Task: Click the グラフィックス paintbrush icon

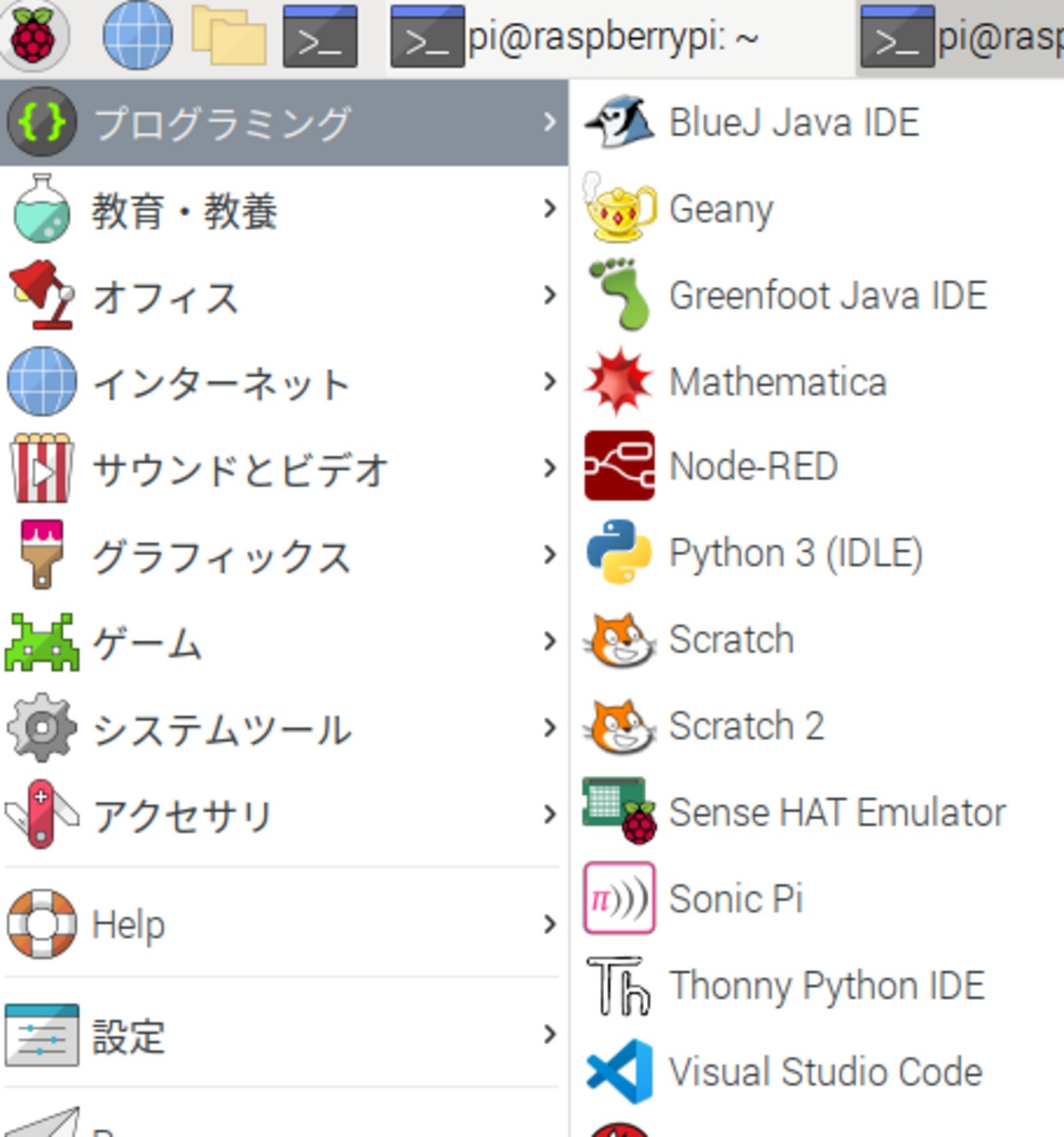Action: click(42, 555)
